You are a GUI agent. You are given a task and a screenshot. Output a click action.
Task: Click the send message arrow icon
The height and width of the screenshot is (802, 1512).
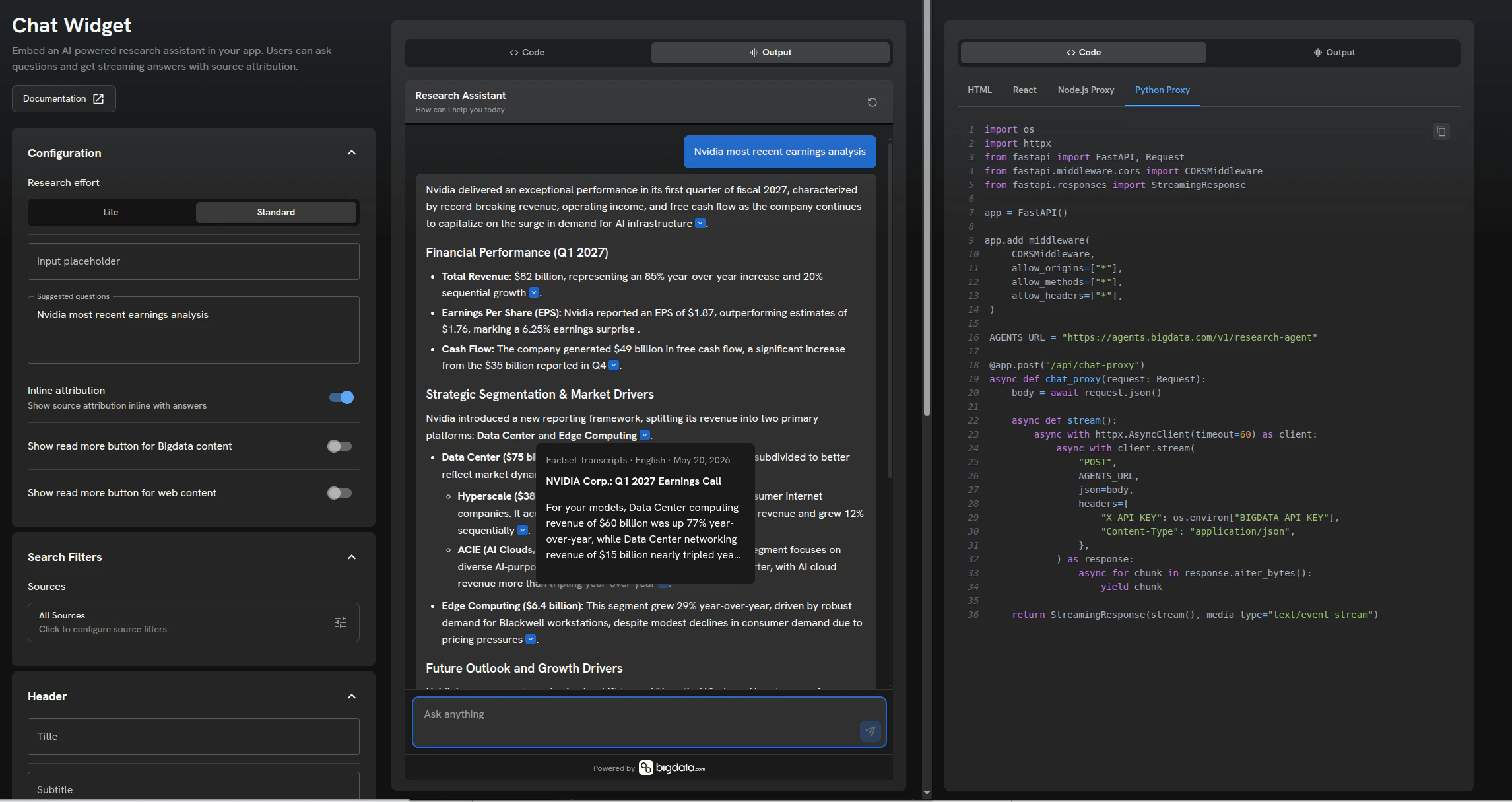(871, 731)
